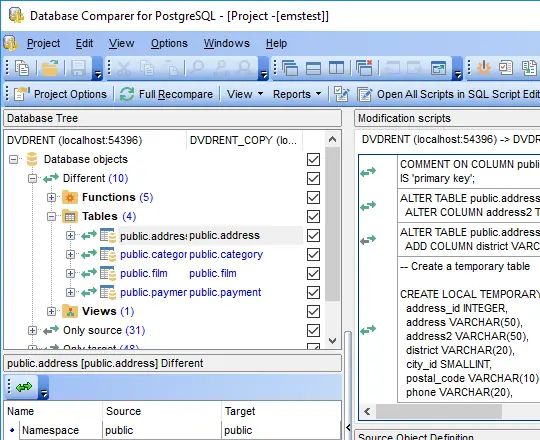Expand the public.address table node
The width and height of the screenshot is (540, 440).
point(70,235)
